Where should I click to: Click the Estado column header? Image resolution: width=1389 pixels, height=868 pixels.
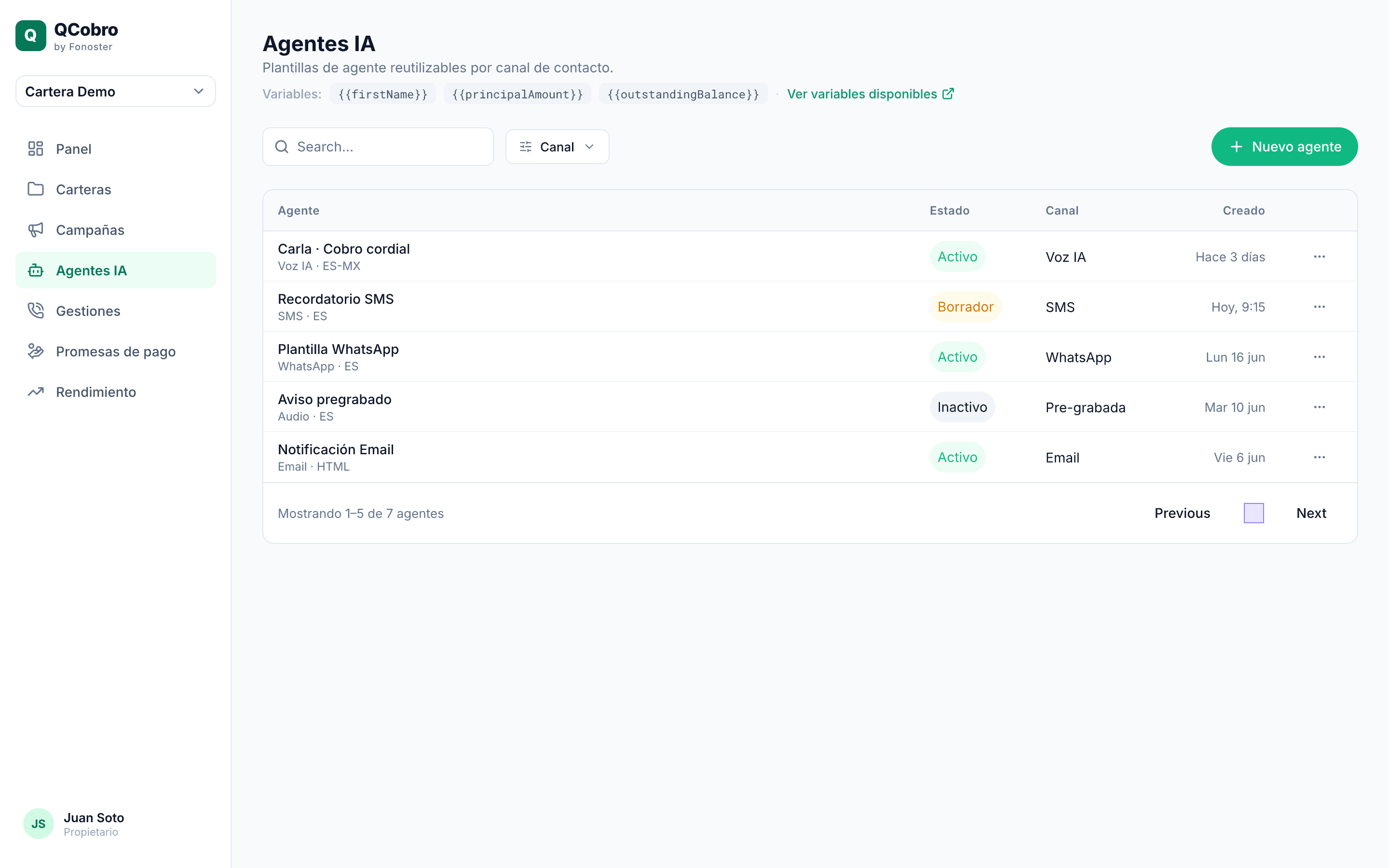[949, 211]
